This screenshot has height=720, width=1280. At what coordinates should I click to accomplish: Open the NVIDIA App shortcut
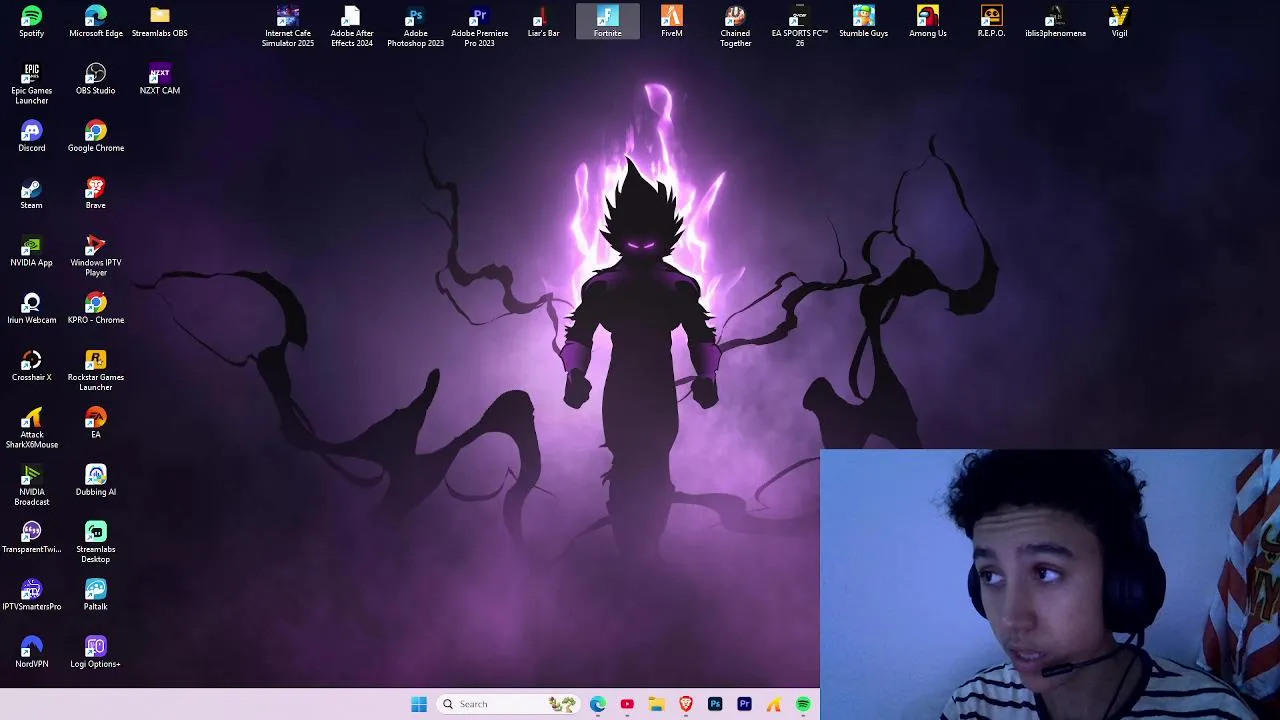coord(31,251)
